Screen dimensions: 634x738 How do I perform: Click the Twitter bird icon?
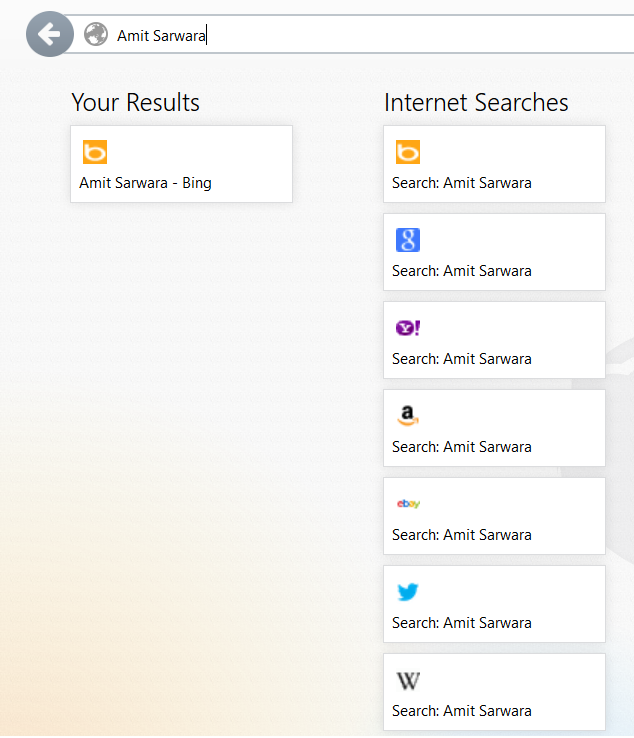(x=407, y=592)
